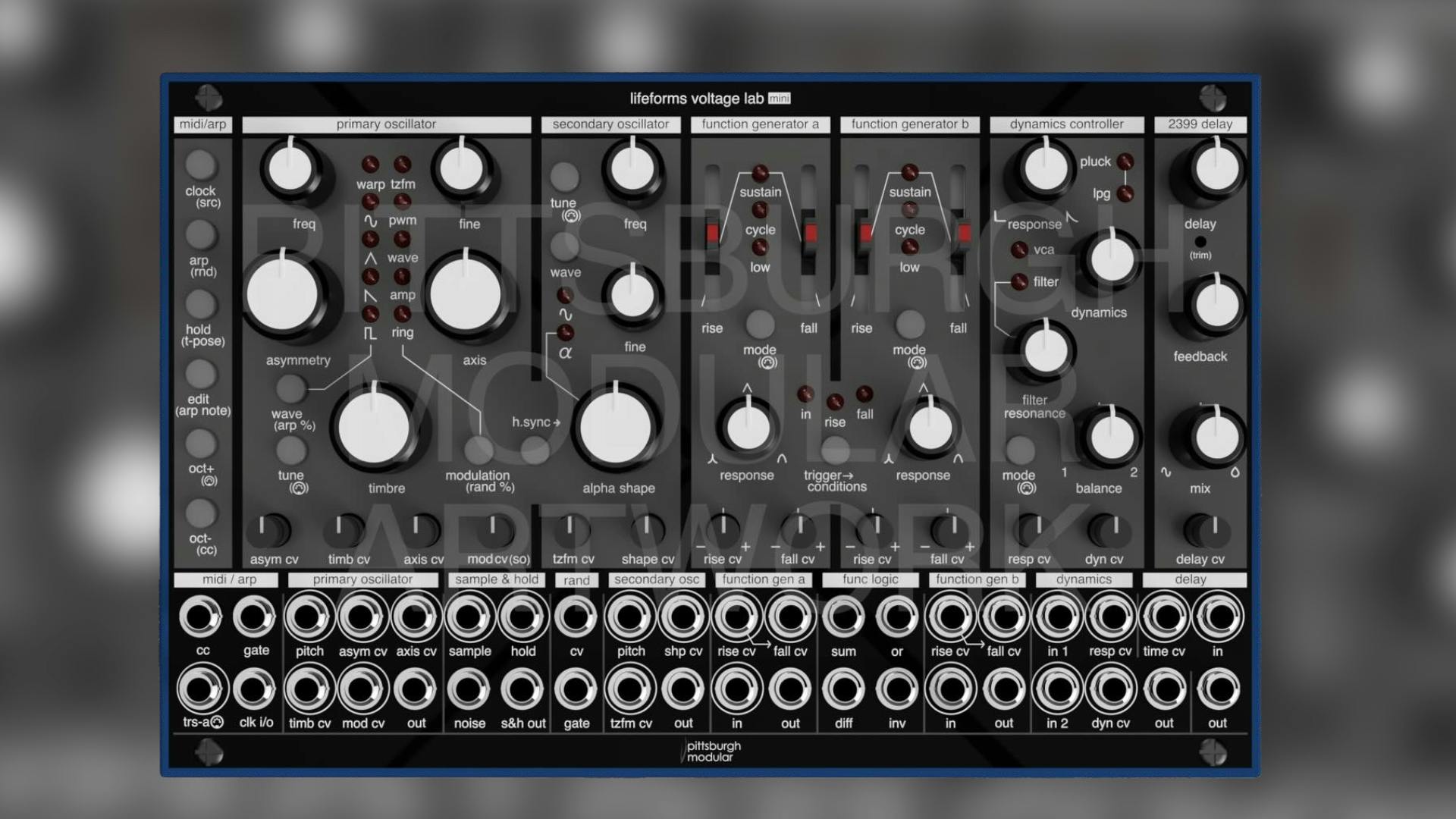Click the axis knob
This screenshot has height=819, width=1456.
point(466,293)
